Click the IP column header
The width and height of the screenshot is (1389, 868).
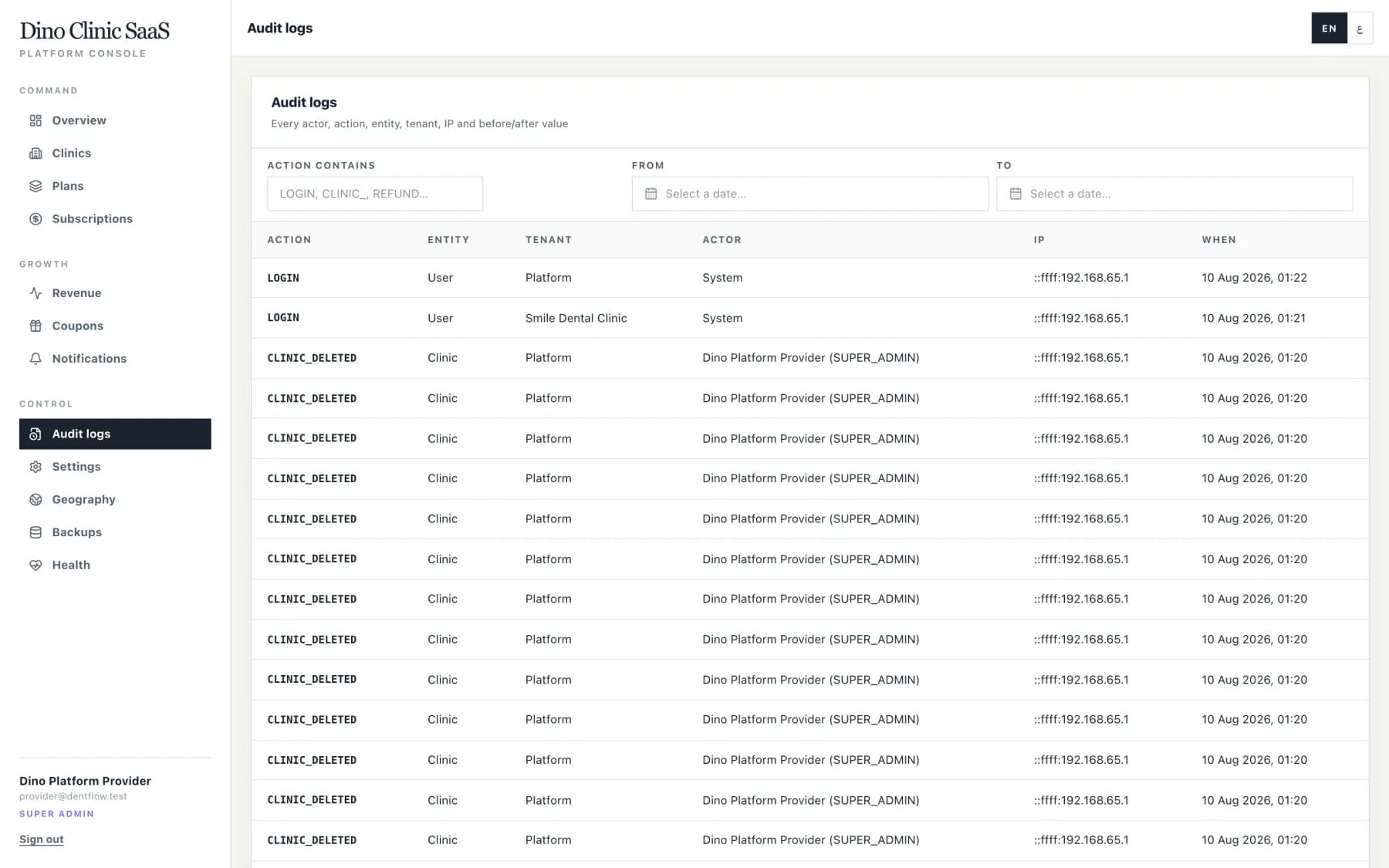[x=1039, y=240]
